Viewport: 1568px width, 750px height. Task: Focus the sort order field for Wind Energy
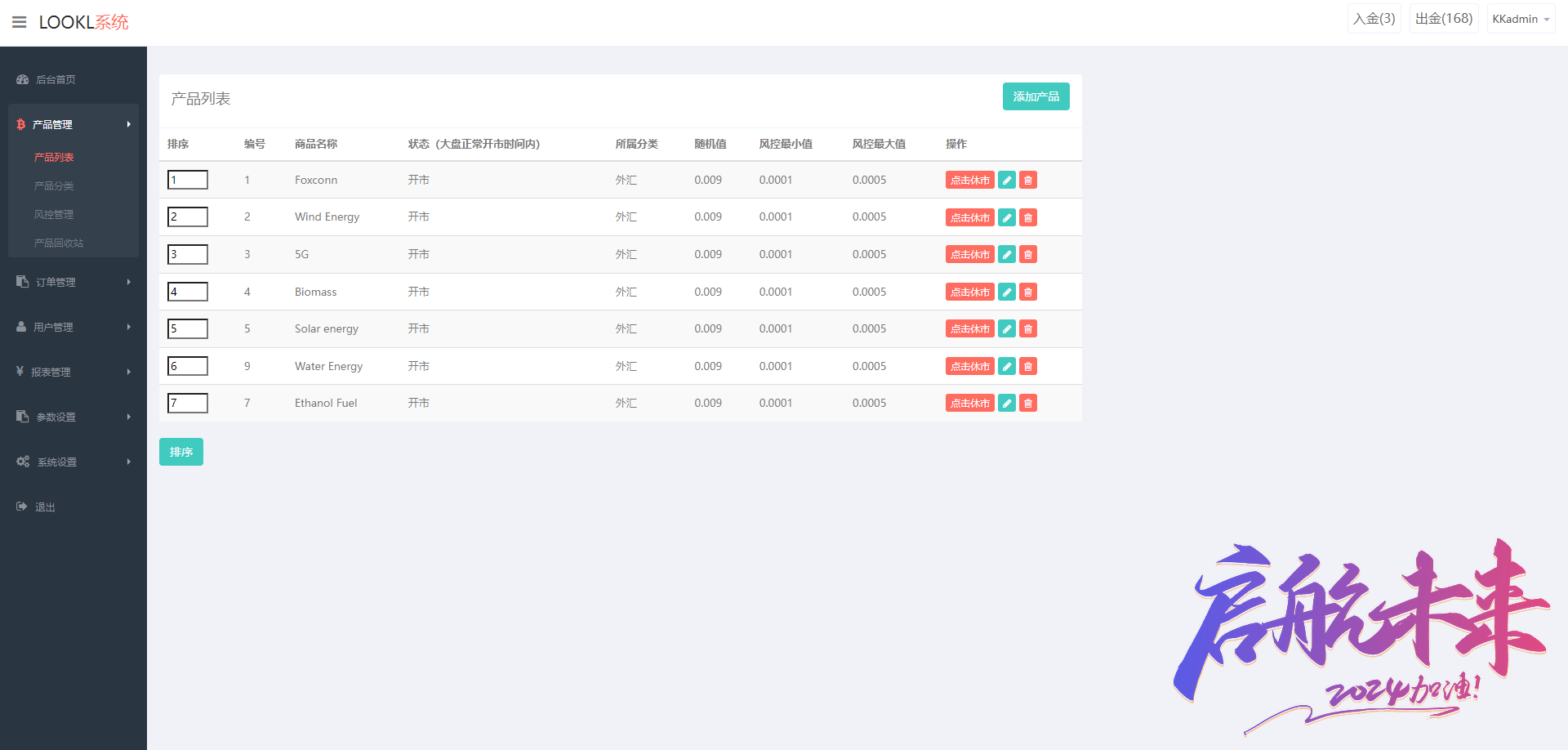point(188,217)
